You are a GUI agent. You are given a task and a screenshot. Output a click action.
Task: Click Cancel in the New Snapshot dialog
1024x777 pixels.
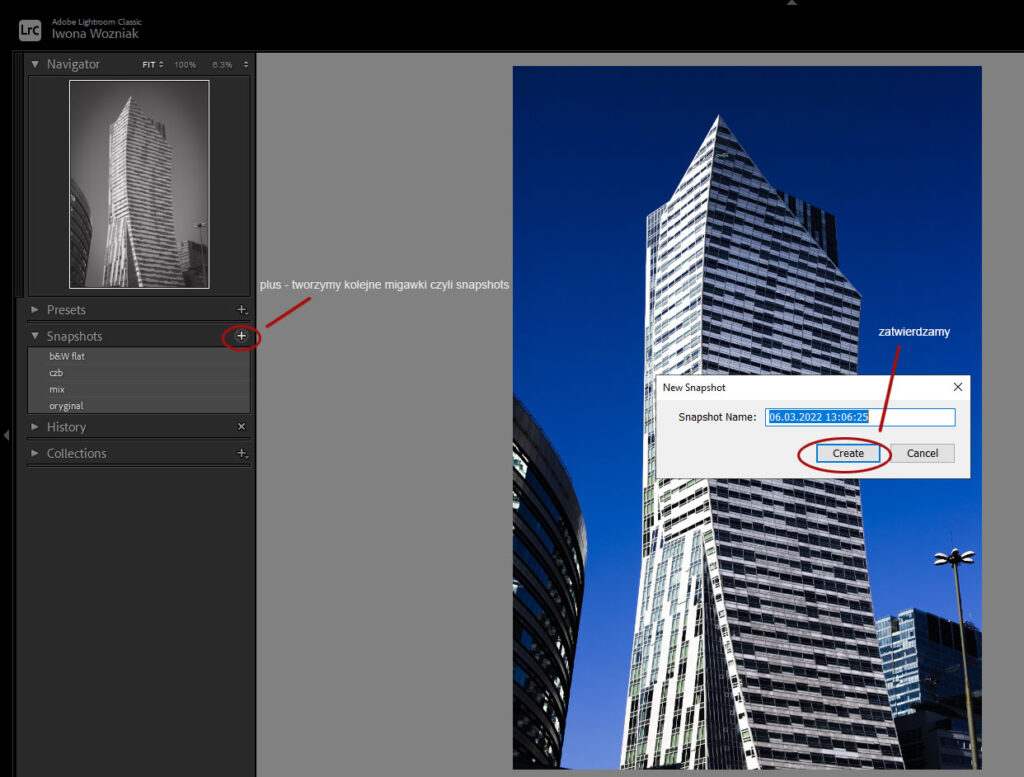[x=921, y=453]
